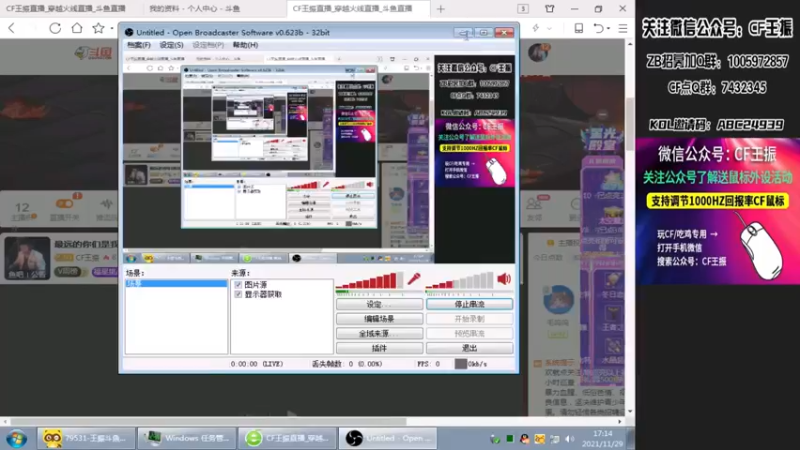The image size is (800, 450).
Task: Go to the browser home page icon
Action: (77, 28)
